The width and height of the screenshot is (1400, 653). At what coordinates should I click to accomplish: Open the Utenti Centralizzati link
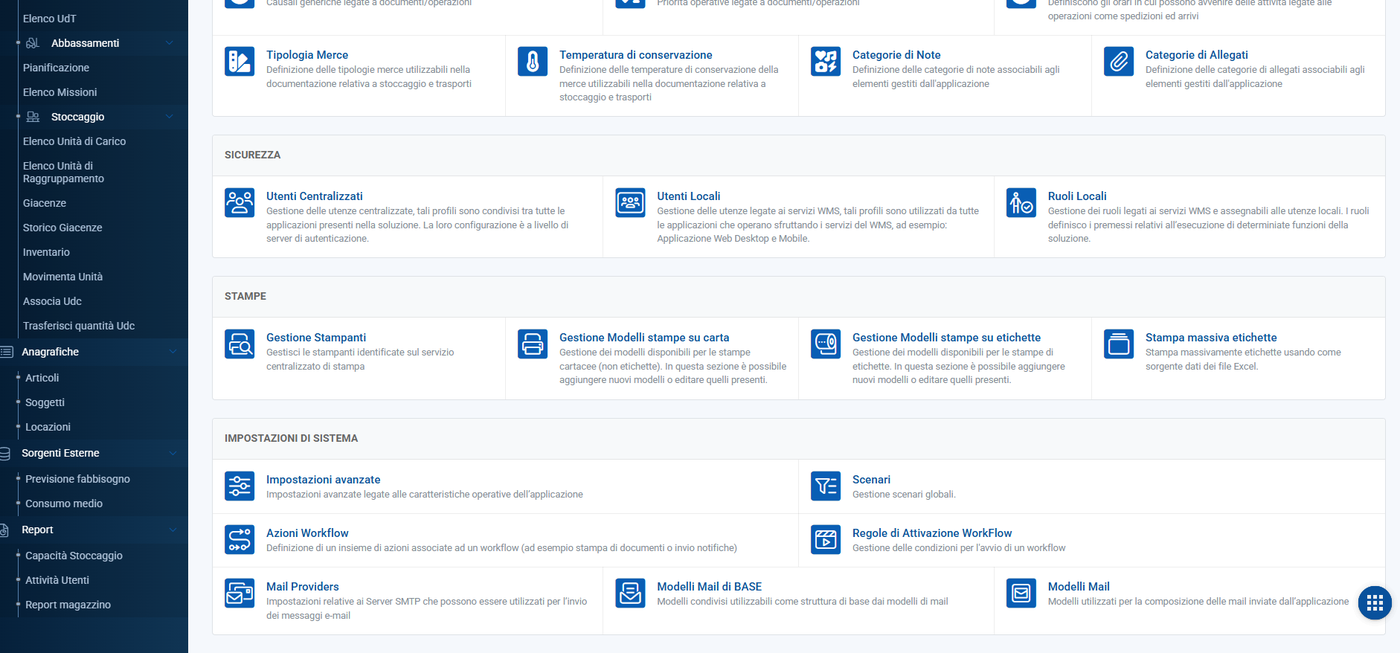coord(314,197)
